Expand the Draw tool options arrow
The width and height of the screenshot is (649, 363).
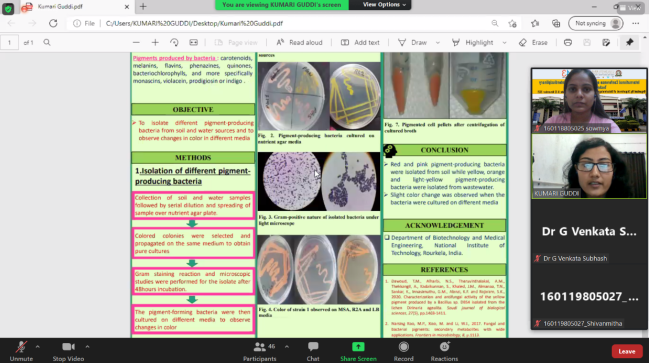438,43
